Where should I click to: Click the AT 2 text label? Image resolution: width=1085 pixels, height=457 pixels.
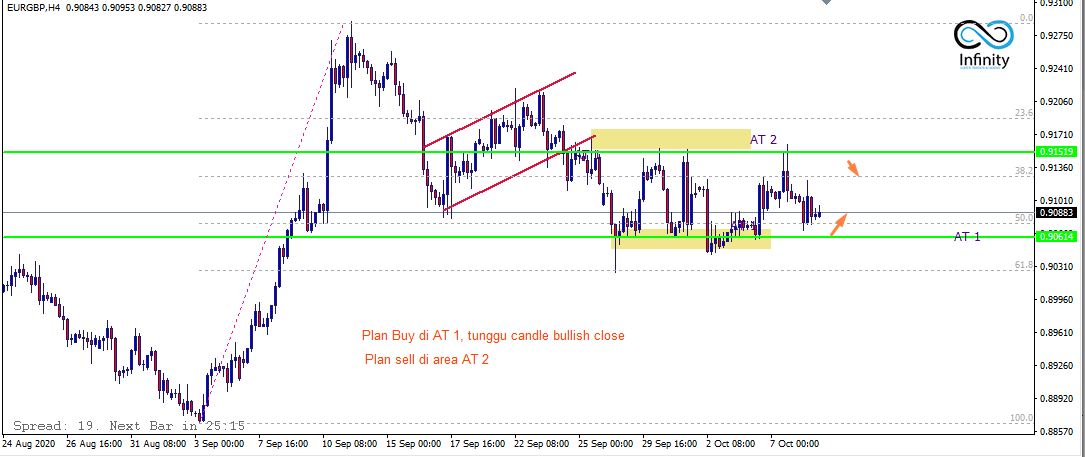pyautogui.click(x=764, y=139)
